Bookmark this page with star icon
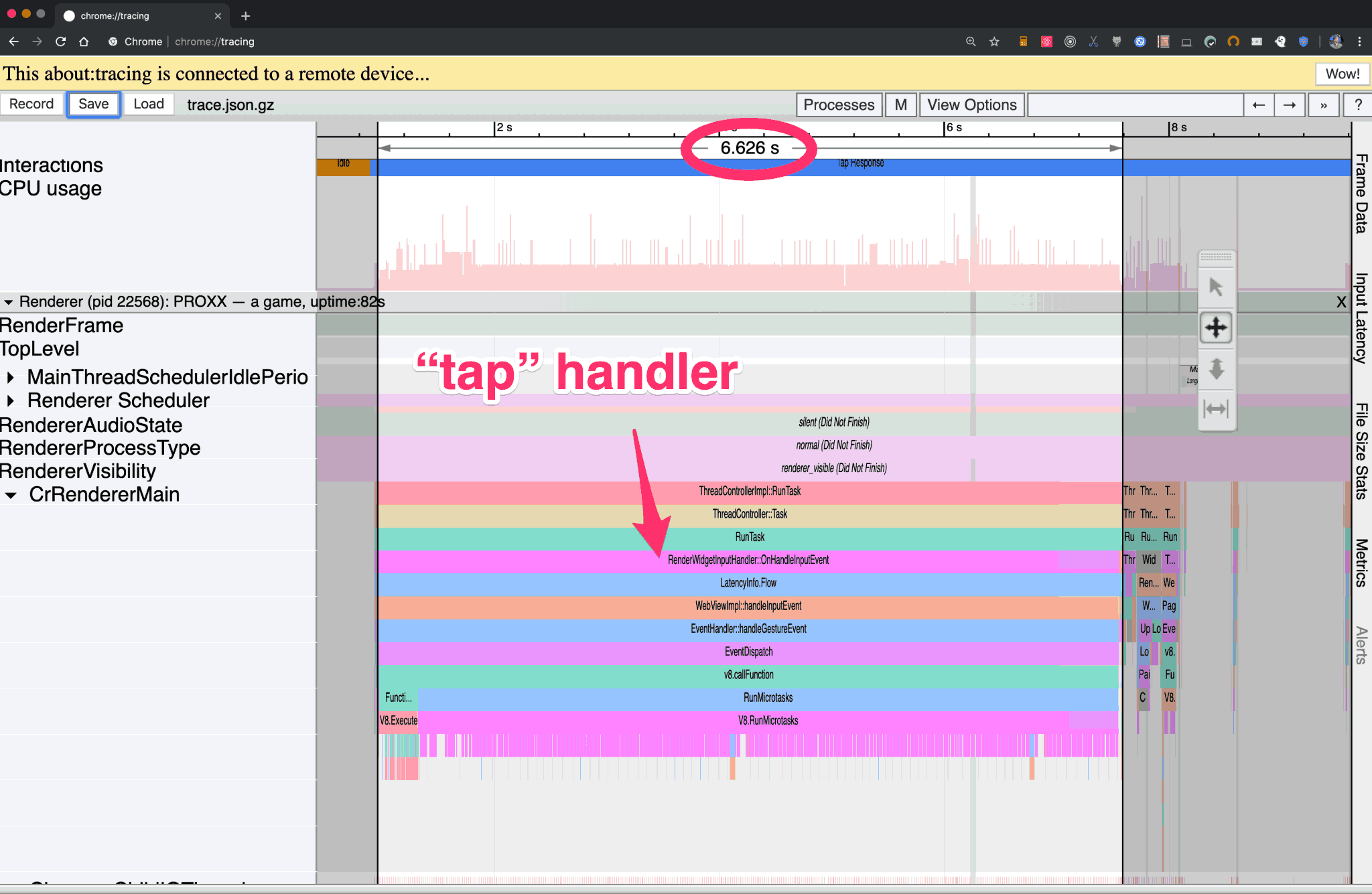 pyautogui.click(x=994, y=42)
